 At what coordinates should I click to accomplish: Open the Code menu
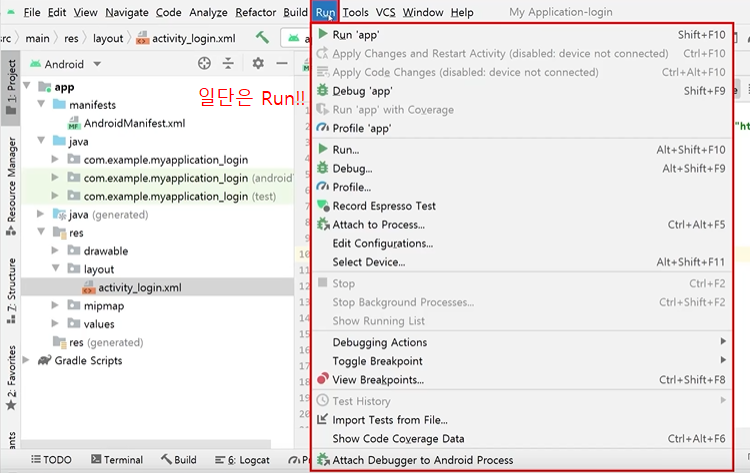pyautogui.click(x=168, y=12)
